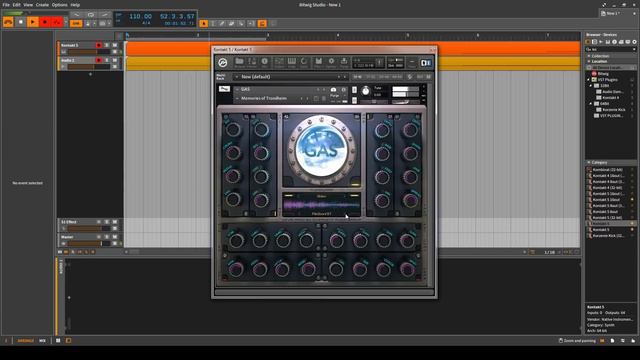
Task: Select the Bitwig time selection tool
Action: point(213,24)
